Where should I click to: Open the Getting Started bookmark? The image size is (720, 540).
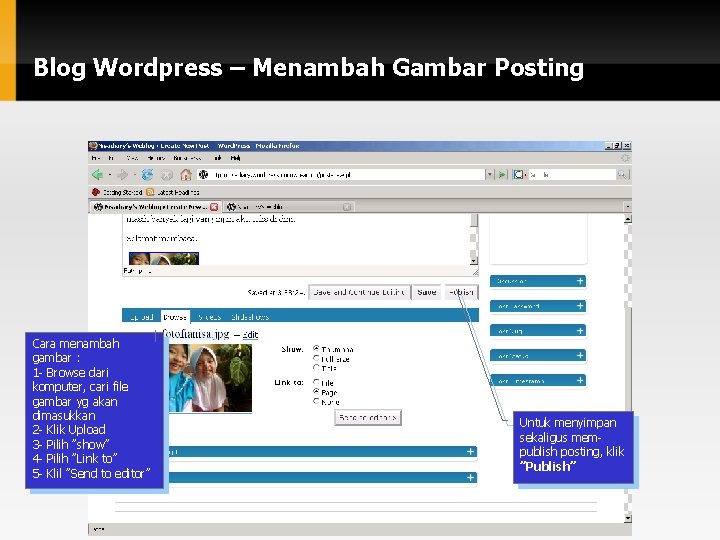(x=117, y=192)
